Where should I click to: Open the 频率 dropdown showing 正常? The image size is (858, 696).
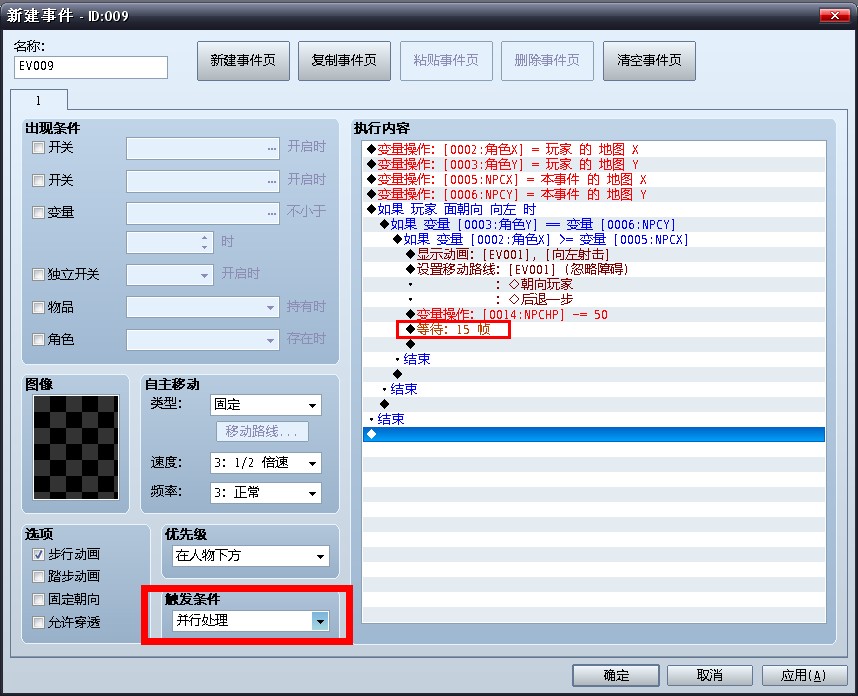pos(266,493)
